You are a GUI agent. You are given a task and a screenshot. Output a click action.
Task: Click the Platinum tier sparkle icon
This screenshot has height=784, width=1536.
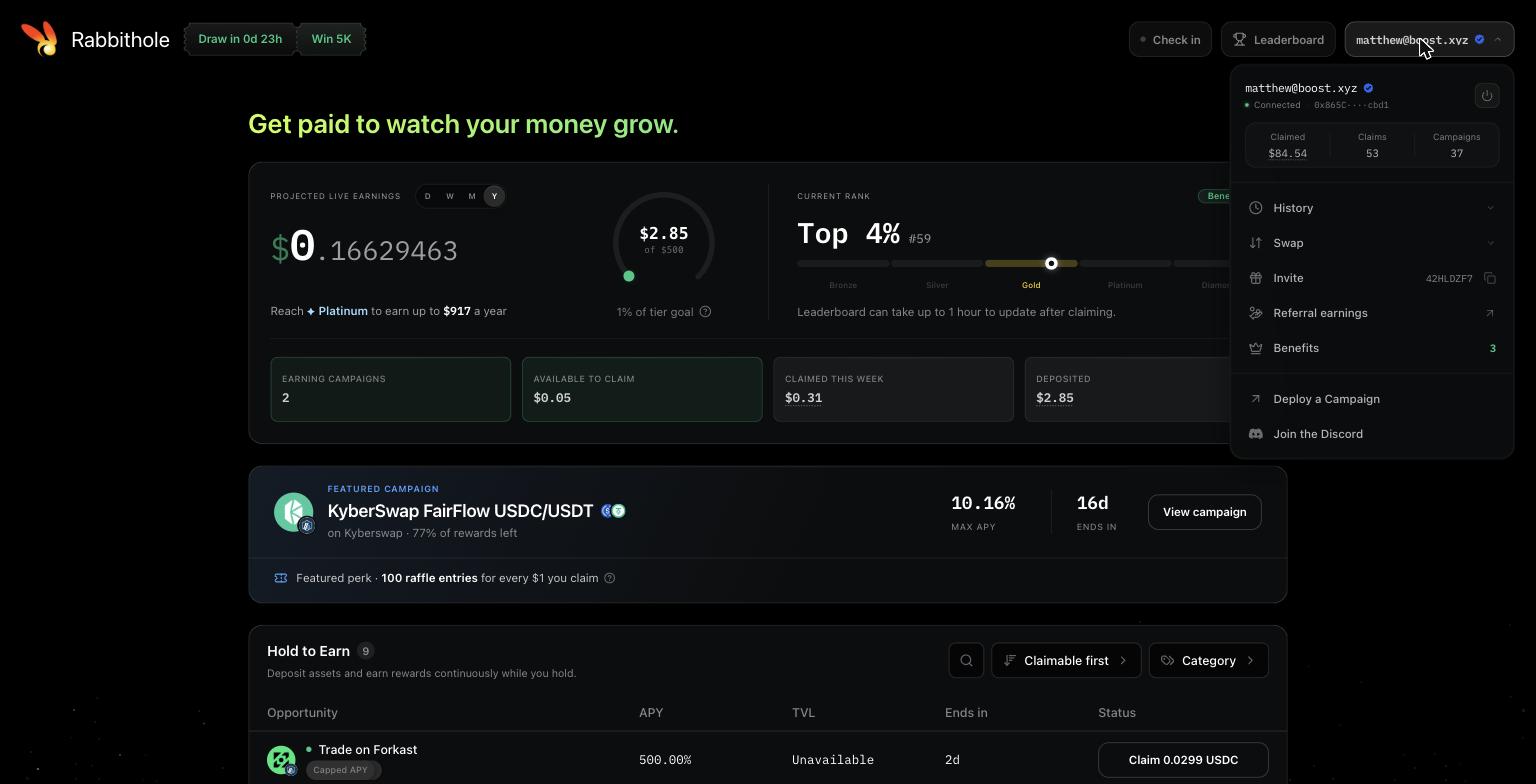pyautogui.click(x=311, y=312)
